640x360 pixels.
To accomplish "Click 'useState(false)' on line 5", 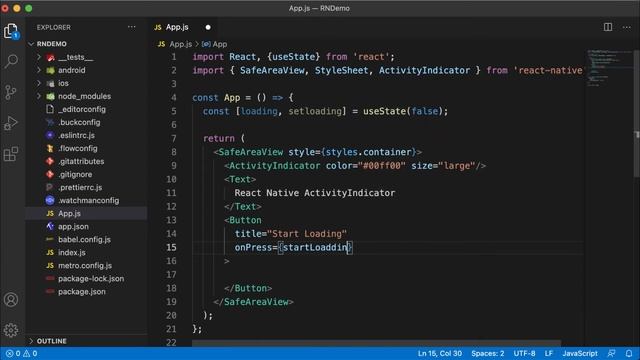I will tap(402, 111).
